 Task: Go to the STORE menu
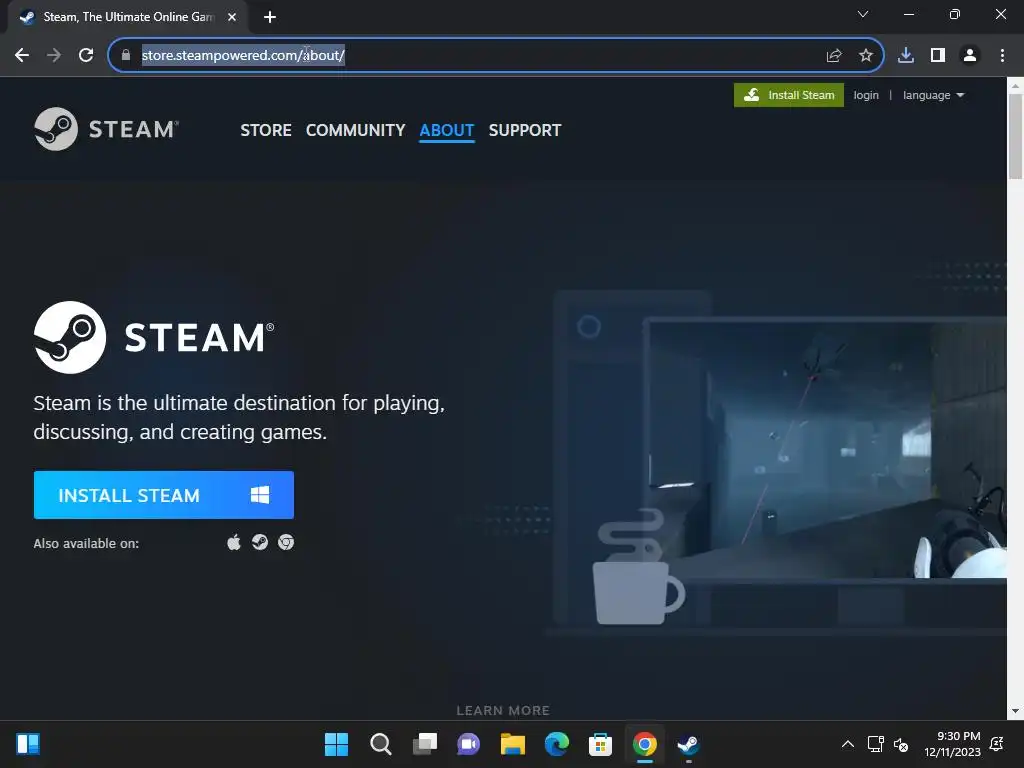[266, 130]
